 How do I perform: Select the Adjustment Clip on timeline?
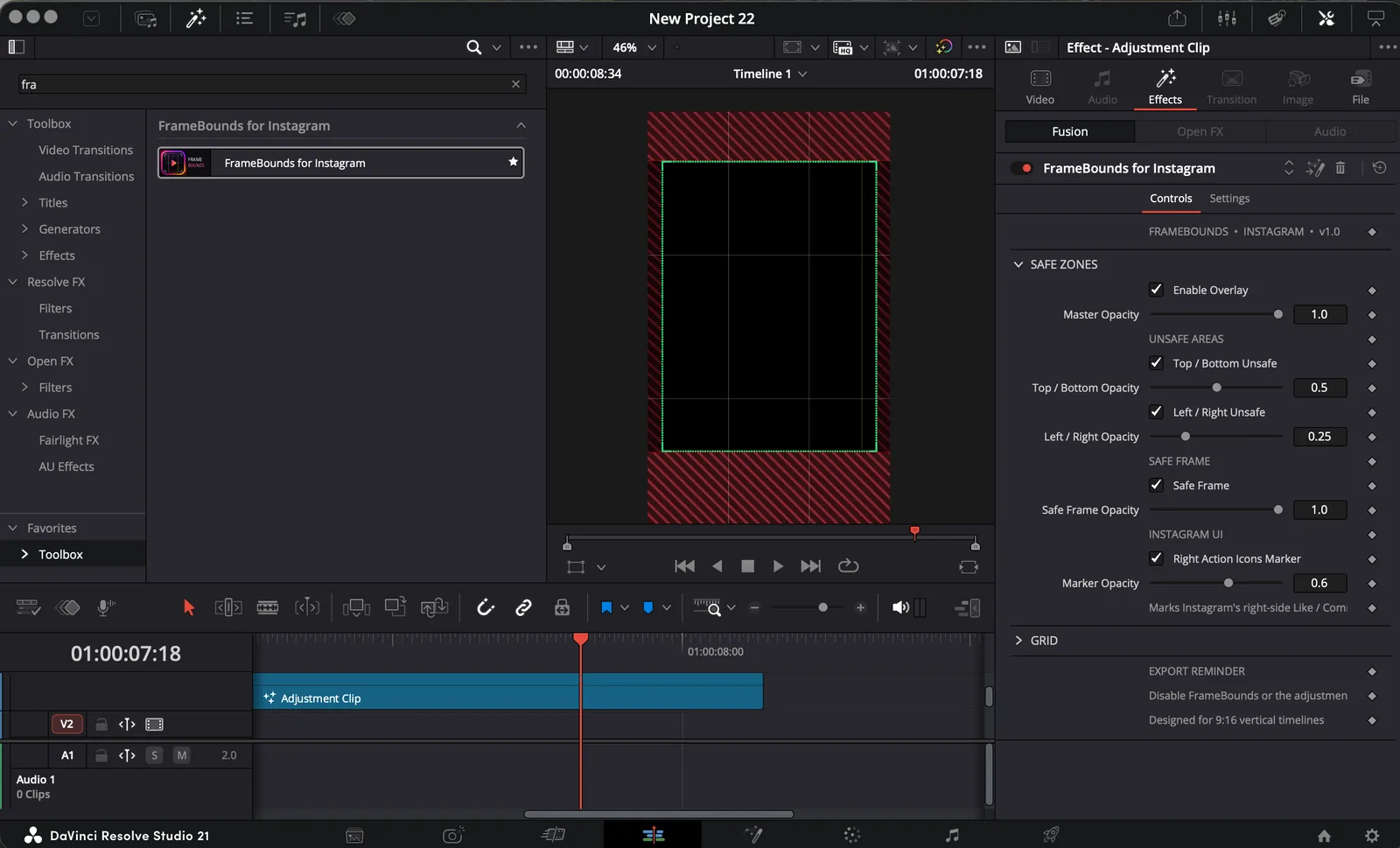(507, 691)
